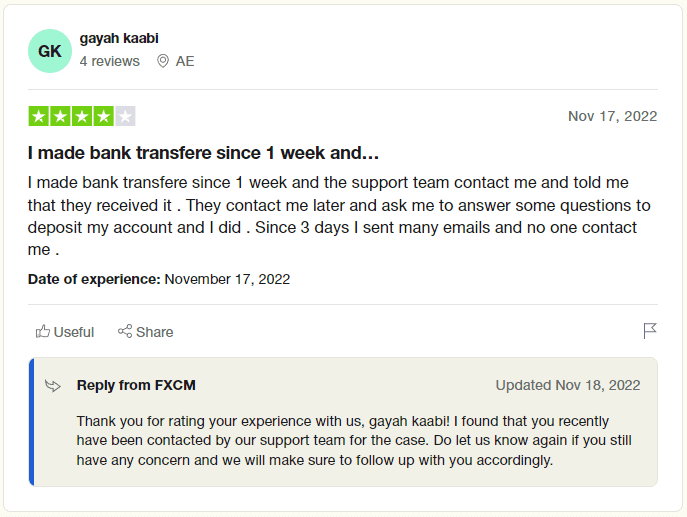The image size is (687, 517).
Task: Click the fourth green rating star
Action: (x=103, y=116)
